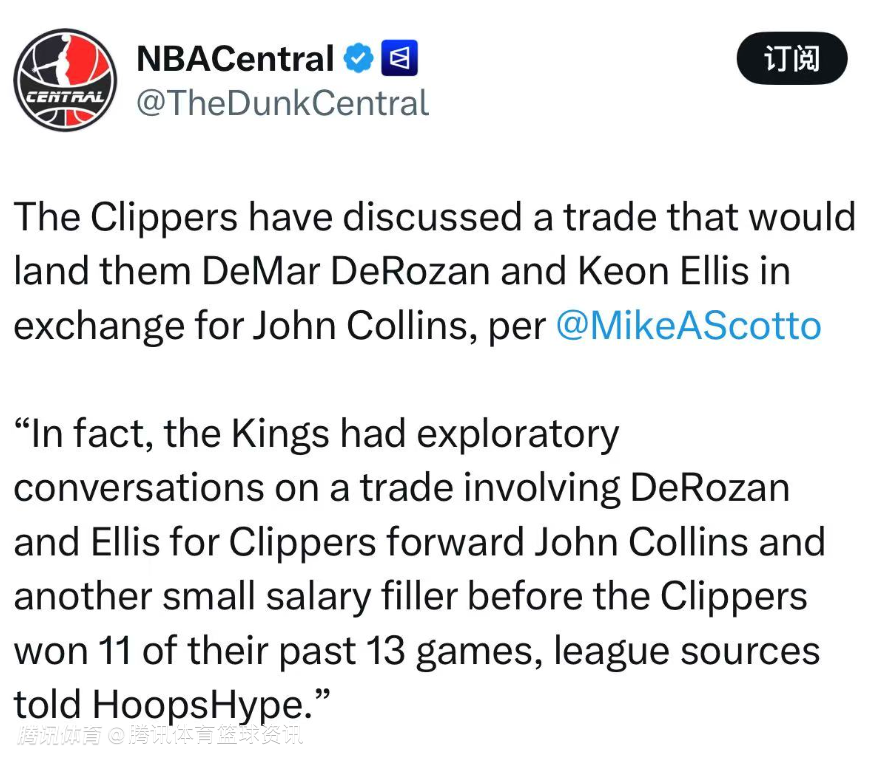
Task: Click "The Clippers" at the tweet's start
Action: tap(127, 218)
